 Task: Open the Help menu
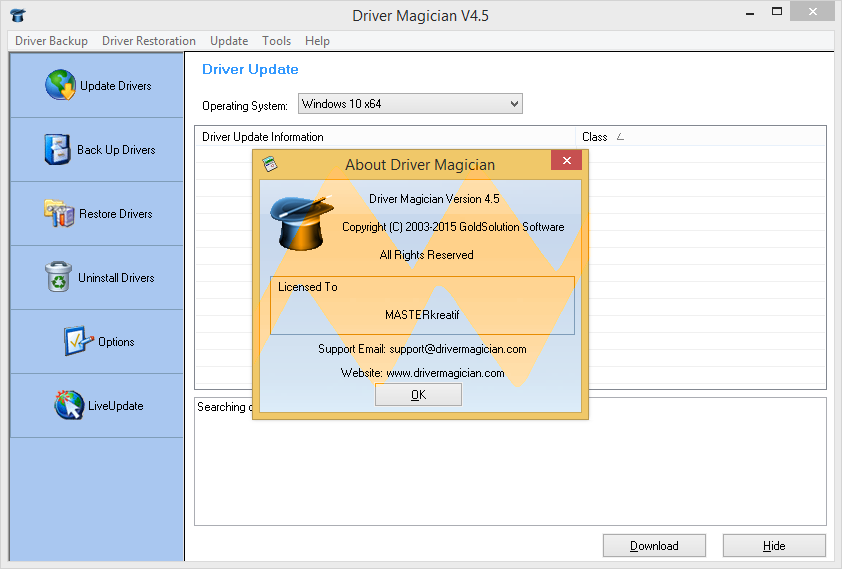click(x=317, y=41)
